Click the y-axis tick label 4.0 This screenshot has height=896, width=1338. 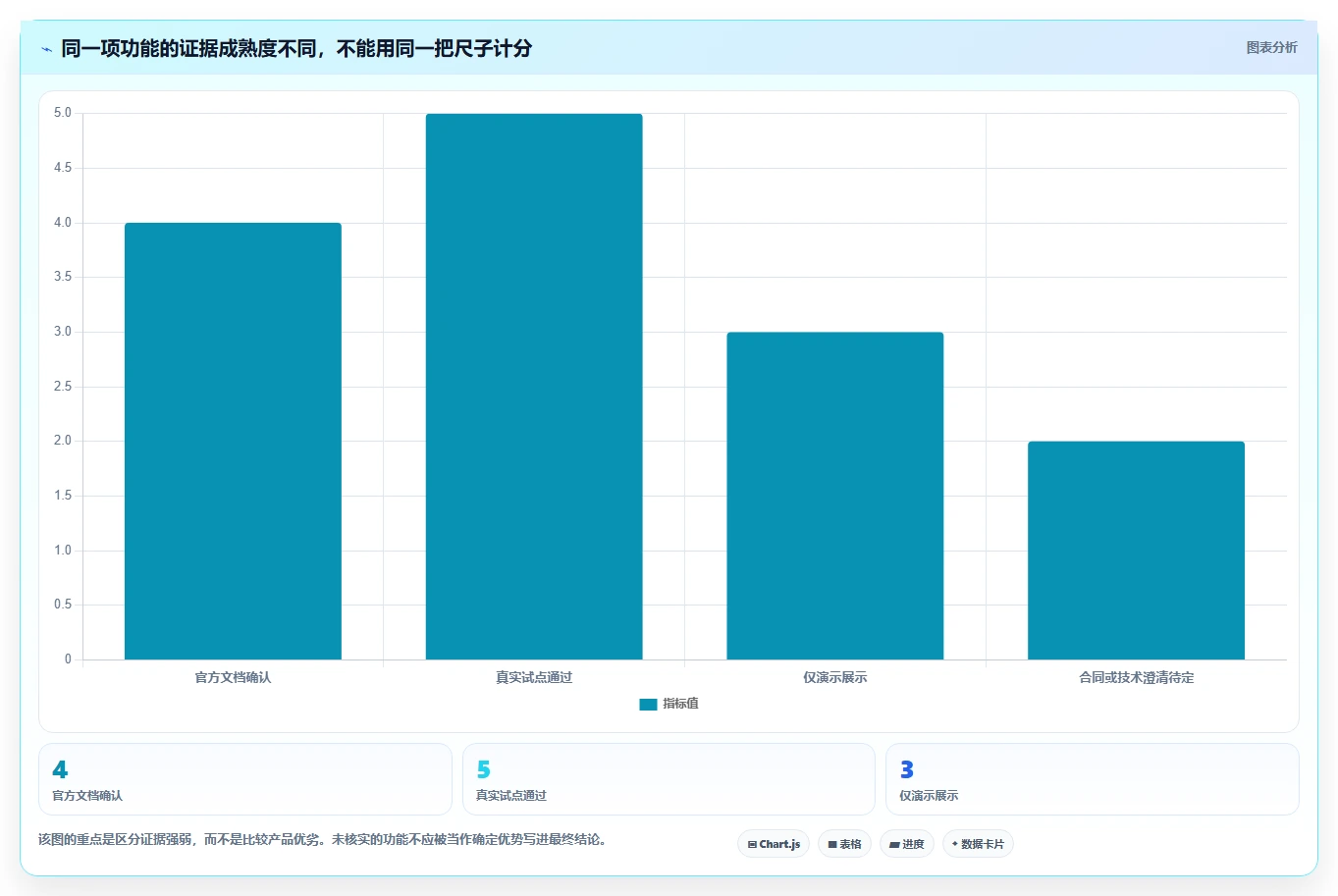(x=63, y=223)
